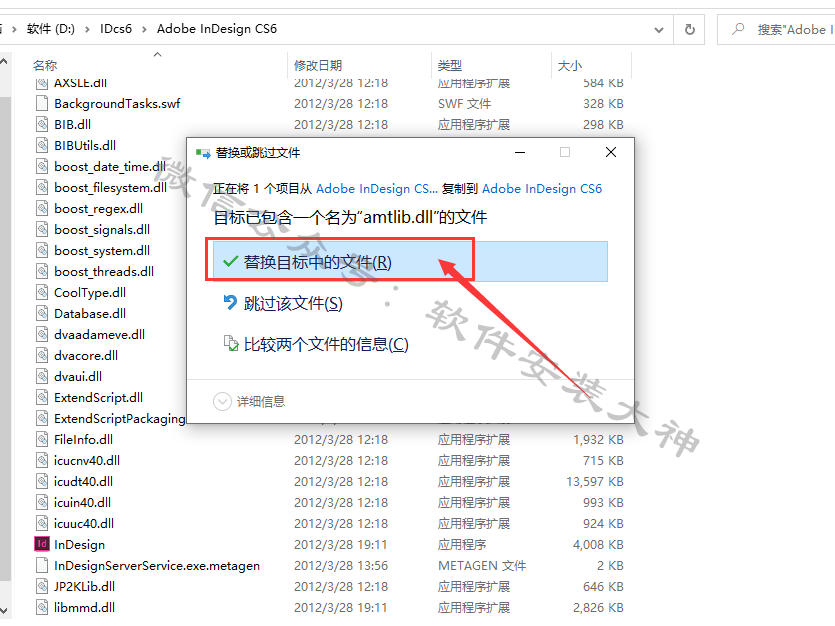The image size is (835, 626).
Task: Click the 13,597 KB size cell
Action: pos(595,482)
